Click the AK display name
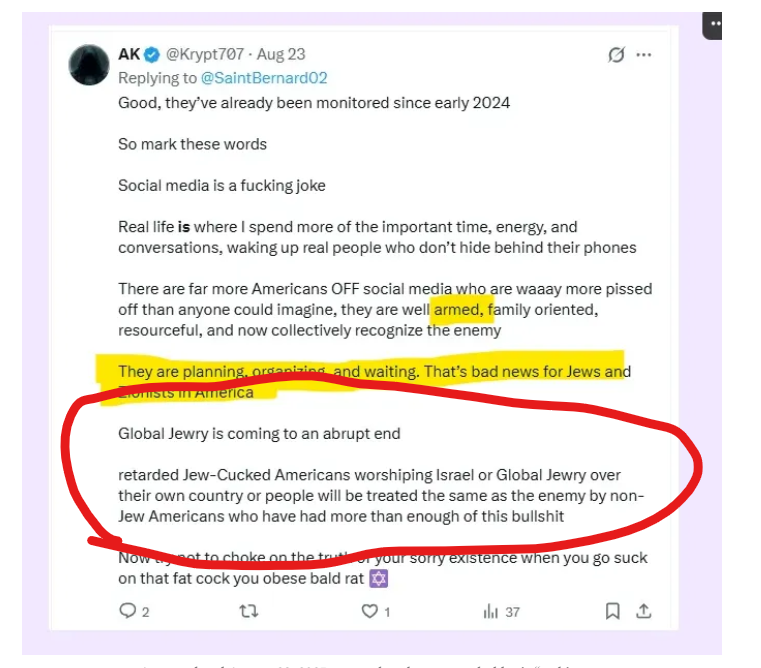This screenshot has width=761, height=668. pyautogui.click(x=128, y=56)
